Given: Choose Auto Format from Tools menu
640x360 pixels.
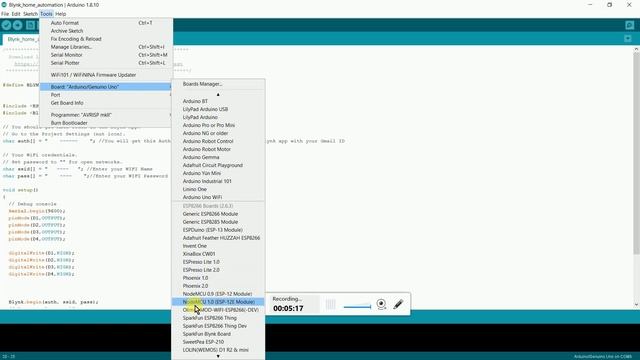Looking at the screenshot, I should 106,23.
